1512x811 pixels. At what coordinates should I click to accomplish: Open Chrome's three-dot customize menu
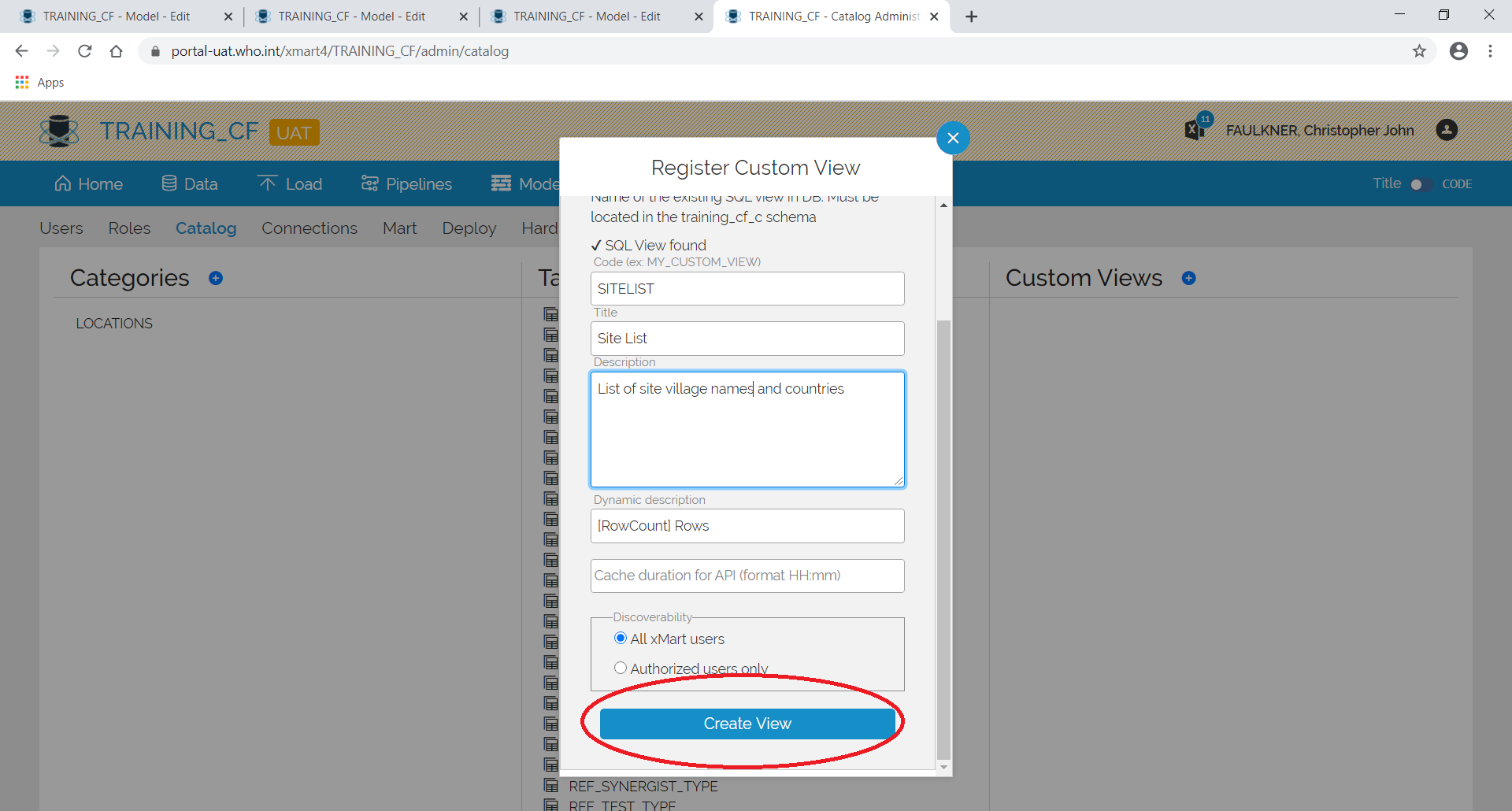pos(1491,50)
